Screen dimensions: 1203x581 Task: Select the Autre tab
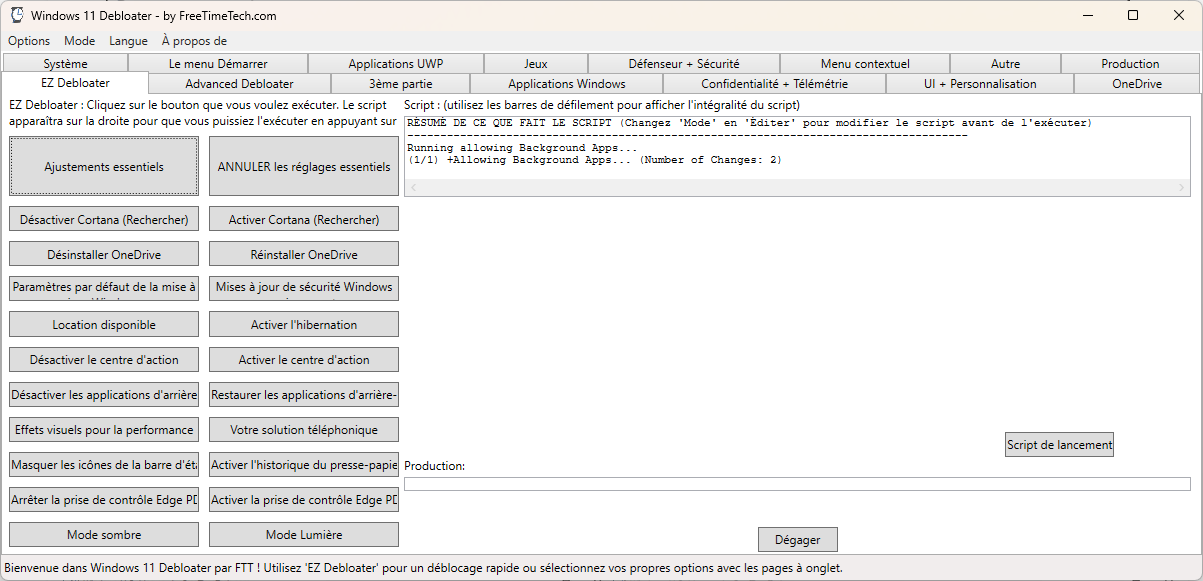click(x=1006, y=64)
